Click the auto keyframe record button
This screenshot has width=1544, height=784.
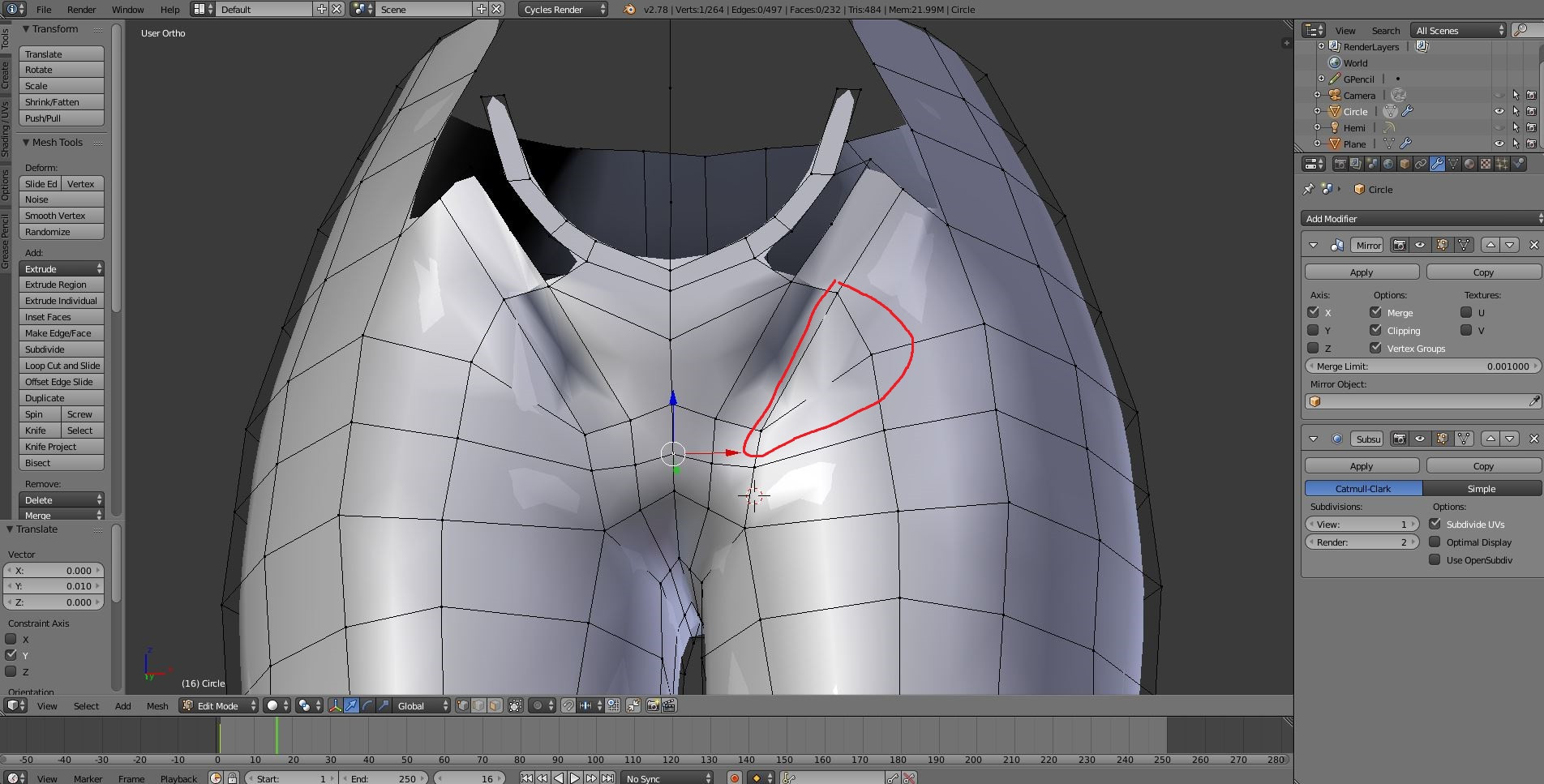pos(735,778)
